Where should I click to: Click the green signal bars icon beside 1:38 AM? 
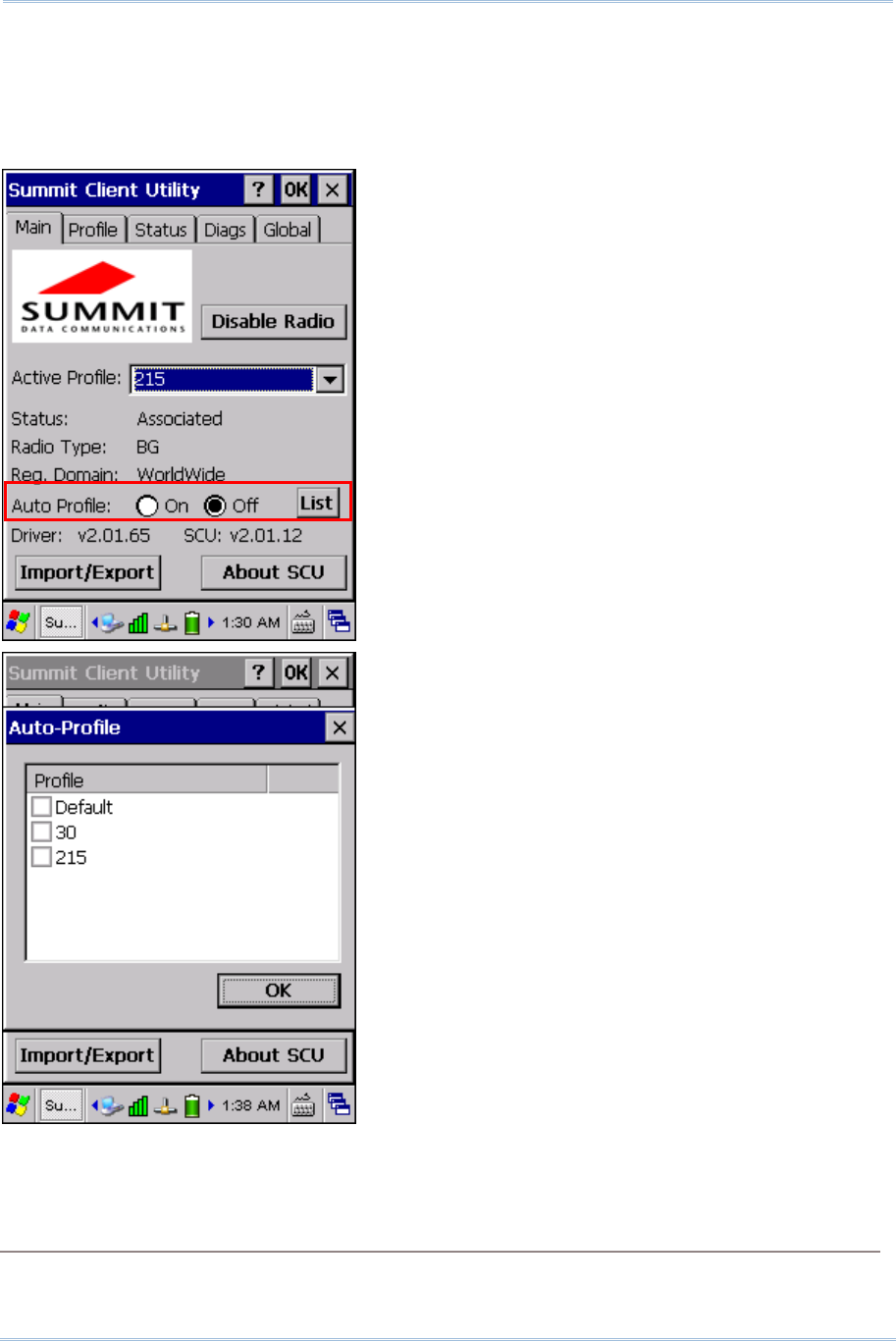tap(137, 1105)
